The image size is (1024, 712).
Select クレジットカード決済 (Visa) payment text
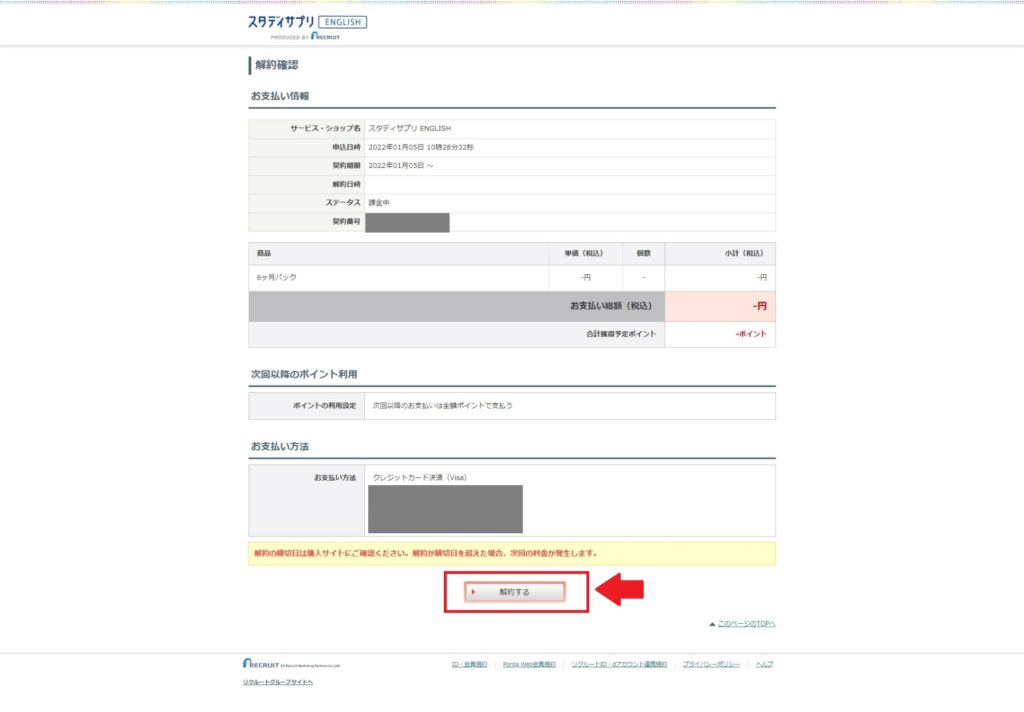(419, 477)
